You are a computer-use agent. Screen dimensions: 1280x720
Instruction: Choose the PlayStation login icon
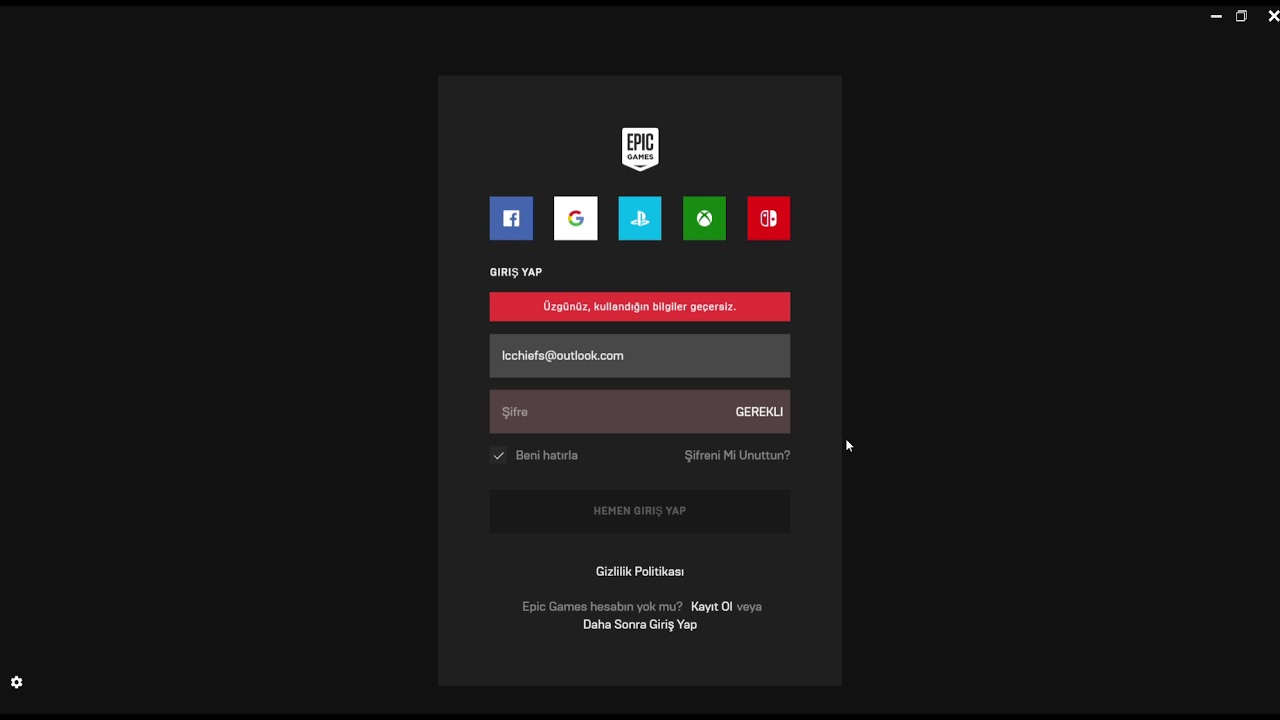click(640, 218)
